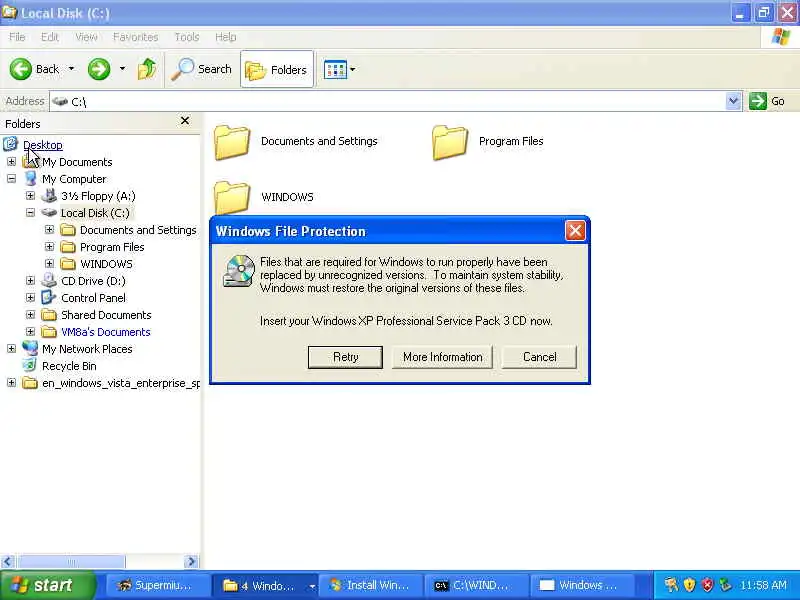Select VM8a's Documents in the tree
Screen dimensions: 800x600
point(106,332)
